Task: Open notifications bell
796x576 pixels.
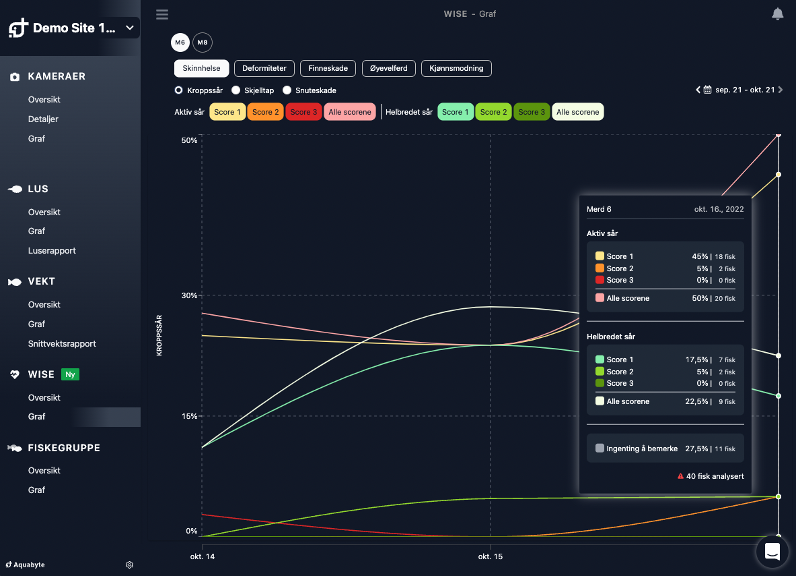Action: (x=777, y=14)
